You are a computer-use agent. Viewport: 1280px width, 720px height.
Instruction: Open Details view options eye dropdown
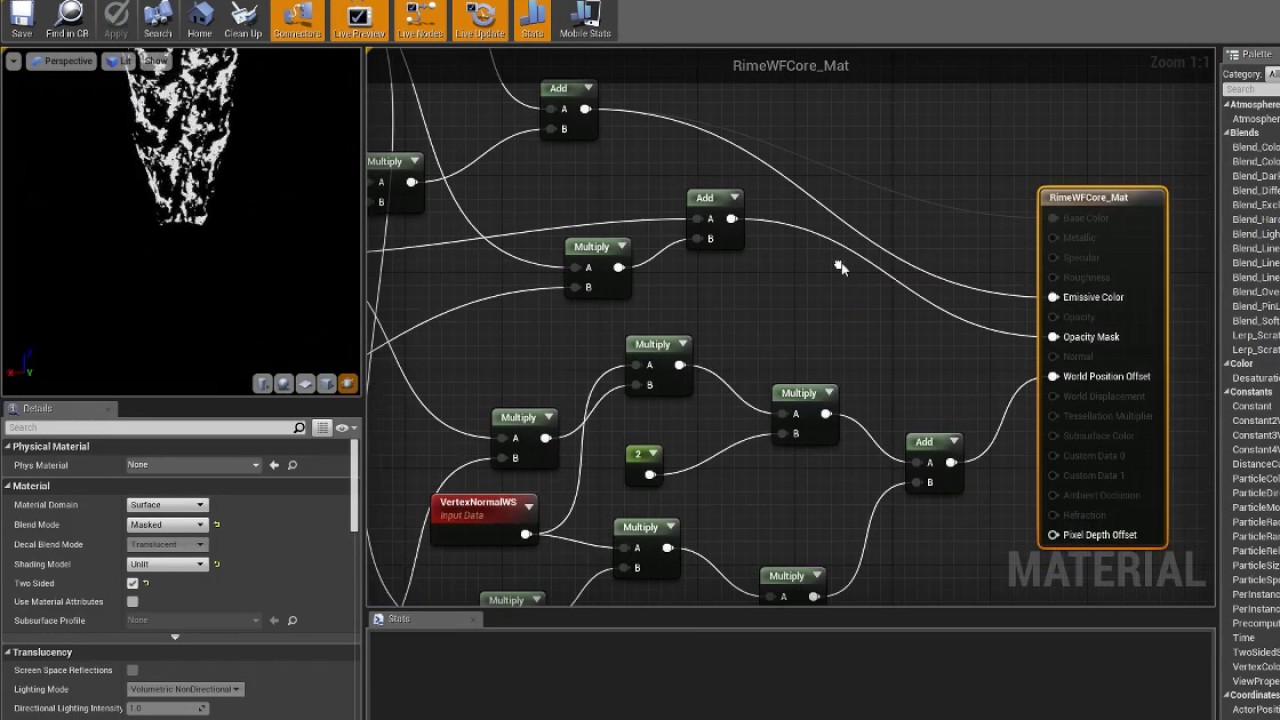click(345, 427)
